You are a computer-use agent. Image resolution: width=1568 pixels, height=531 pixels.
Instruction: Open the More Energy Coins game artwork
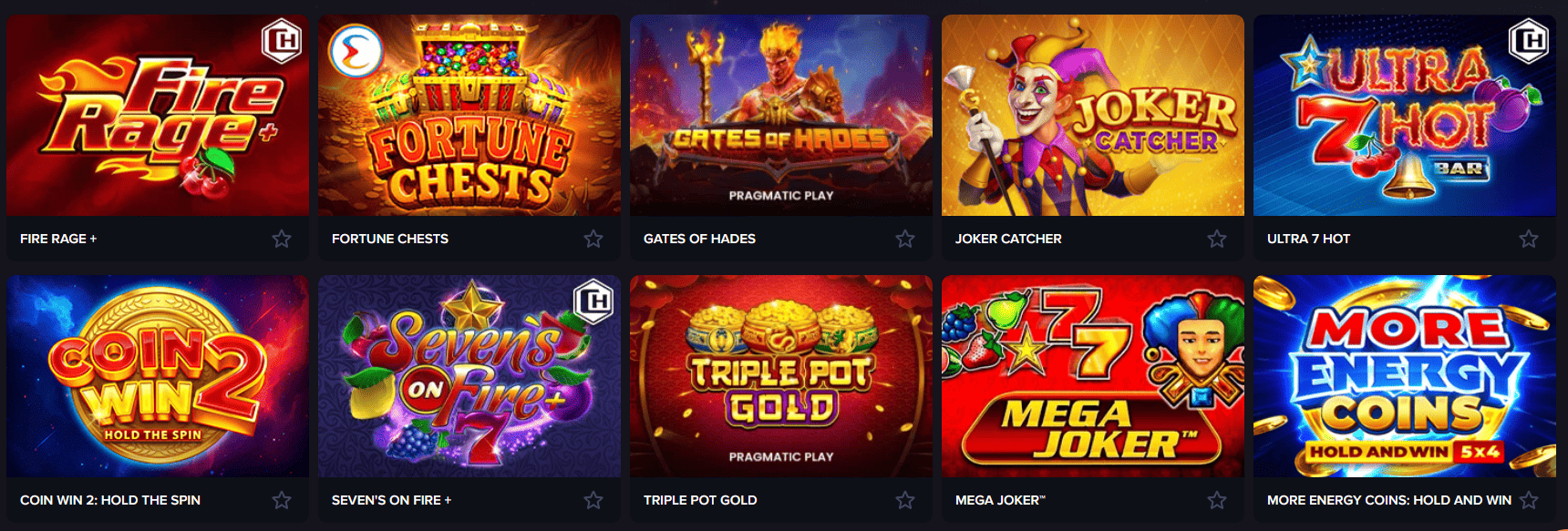(x=1405, y=376)
